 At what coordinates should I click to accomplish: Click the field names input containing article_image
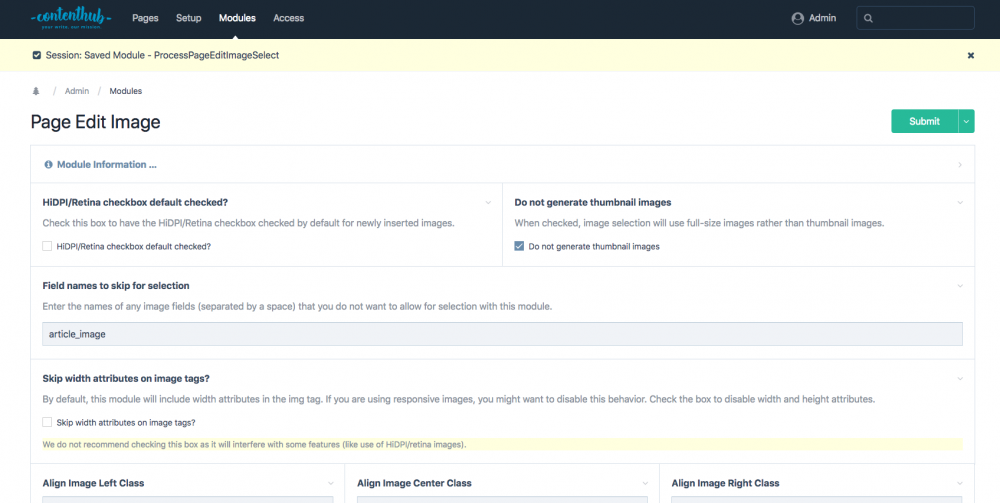pos(502,334)
